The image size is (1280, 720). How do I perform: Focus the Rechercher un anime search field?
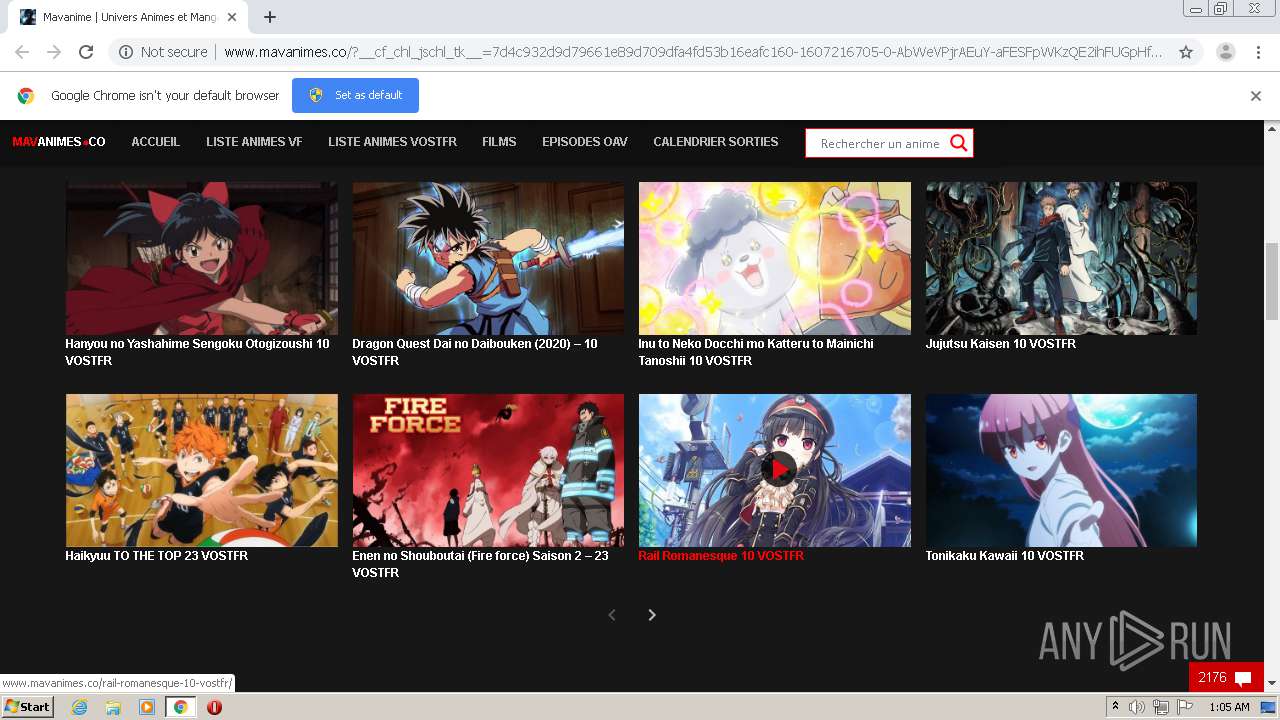(878, 143)
